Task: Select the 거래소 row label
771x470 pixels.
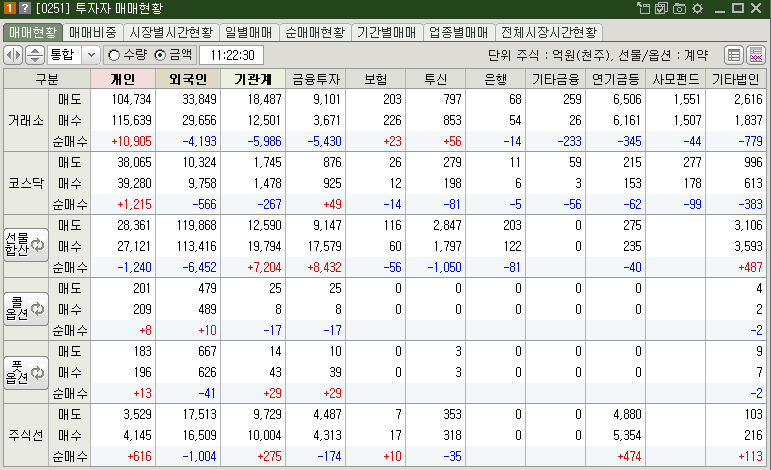Action: coord(26,120)
